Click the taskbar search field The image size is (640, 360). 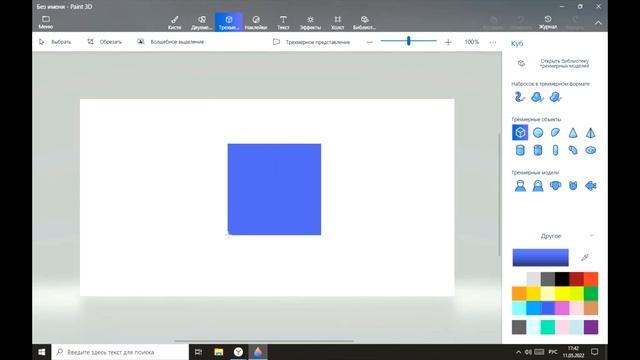pos(120,352)
